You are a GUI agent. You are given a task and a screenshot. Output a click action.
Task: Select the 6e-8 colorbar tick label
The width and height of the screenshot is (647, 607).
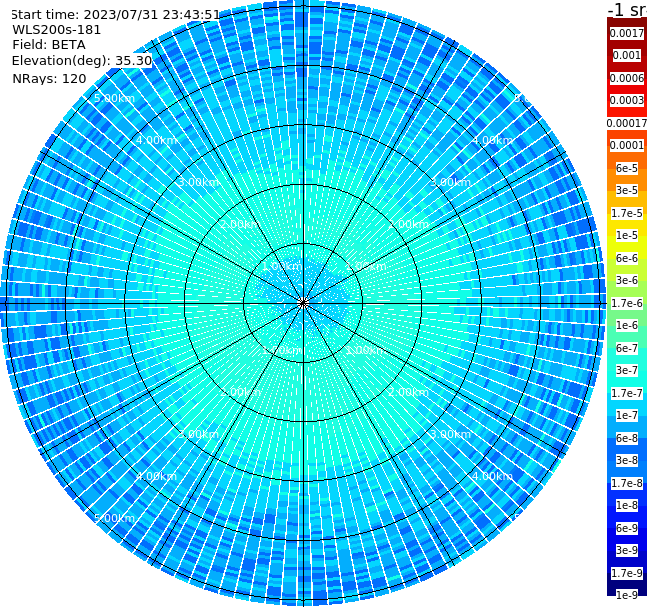[627, 438]
